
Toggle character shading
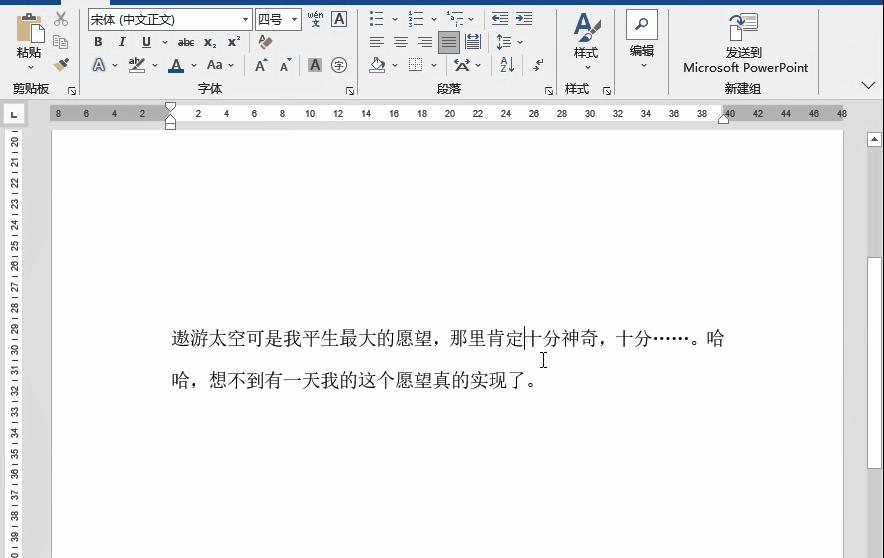[315, 65]
